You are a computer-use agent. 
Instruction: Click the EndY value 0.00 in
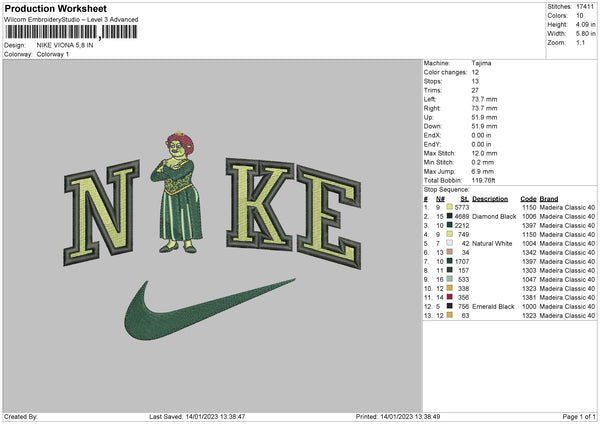(x=481, y=144)
